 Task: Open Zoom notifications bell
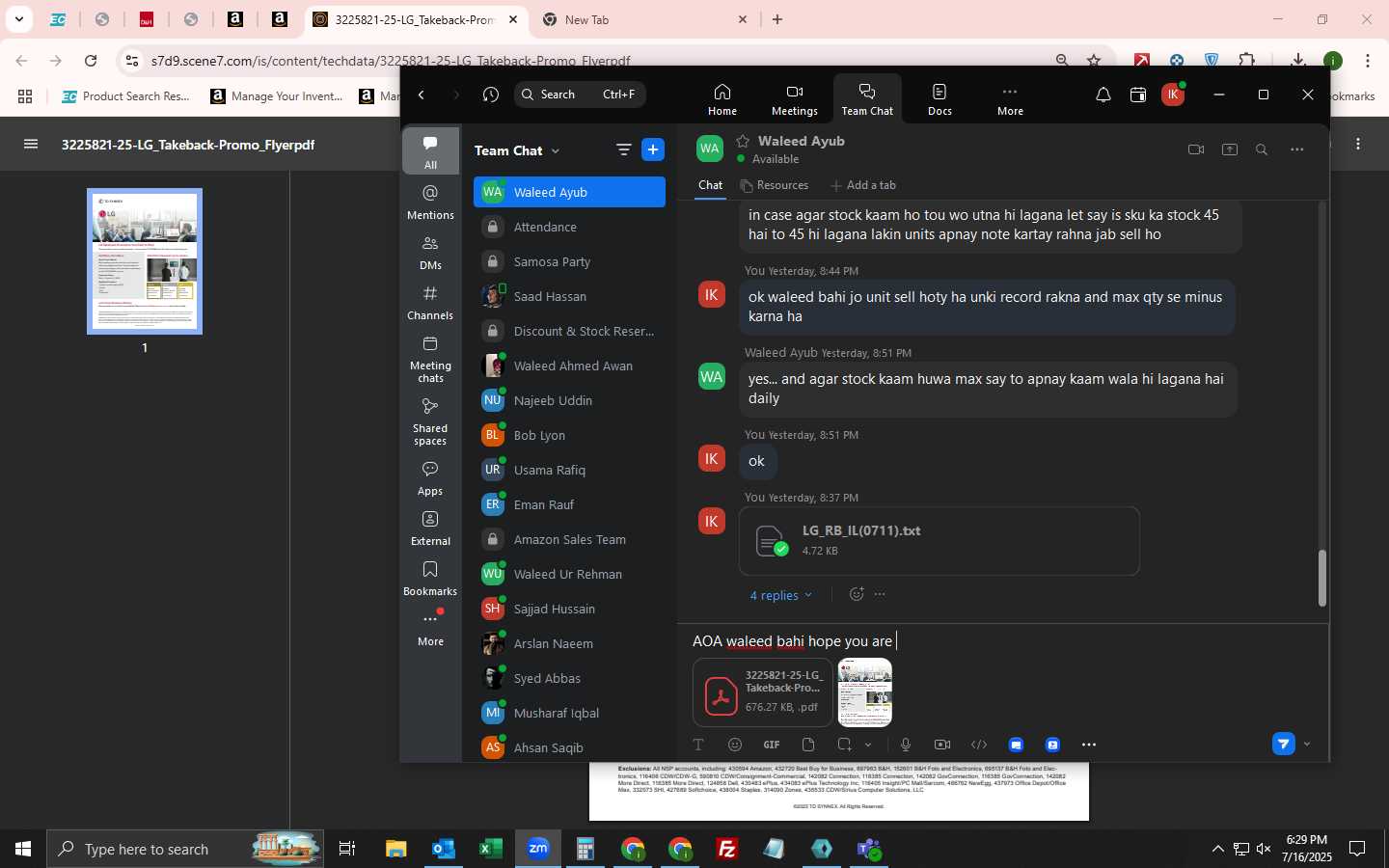1103,95
